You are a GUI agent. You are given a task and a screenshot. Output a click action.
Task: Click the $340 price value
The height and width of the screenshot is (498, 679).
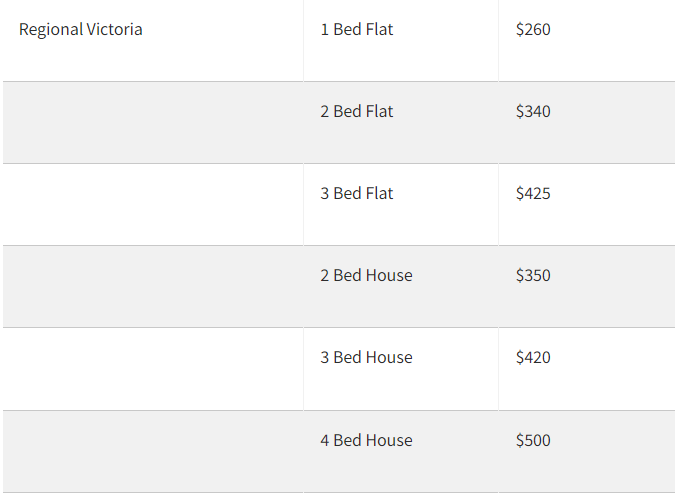tap(533, 111)
